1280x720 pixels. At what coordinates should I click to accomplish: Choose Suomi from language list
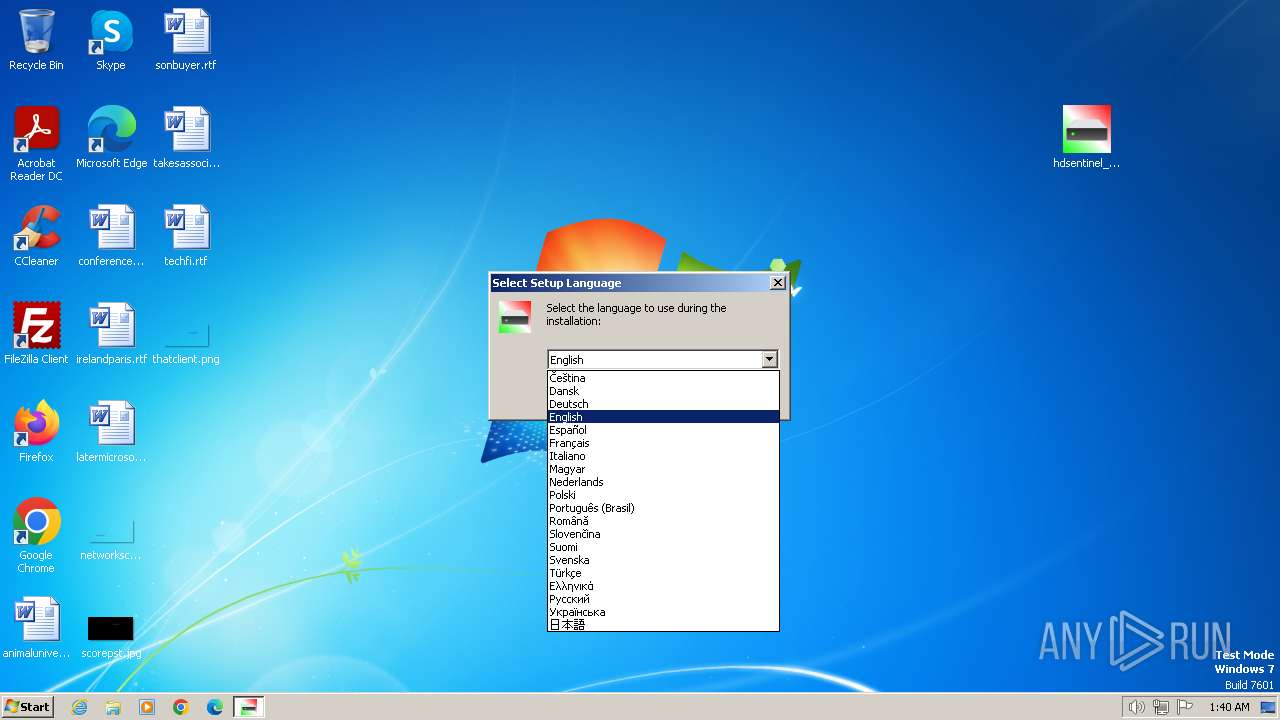663,547
